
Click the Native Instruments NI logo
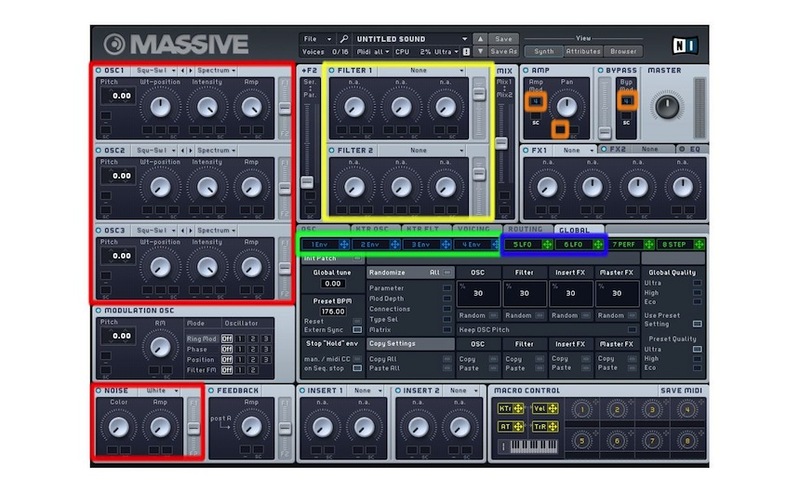pyautogui.click(x=685, y=44)
